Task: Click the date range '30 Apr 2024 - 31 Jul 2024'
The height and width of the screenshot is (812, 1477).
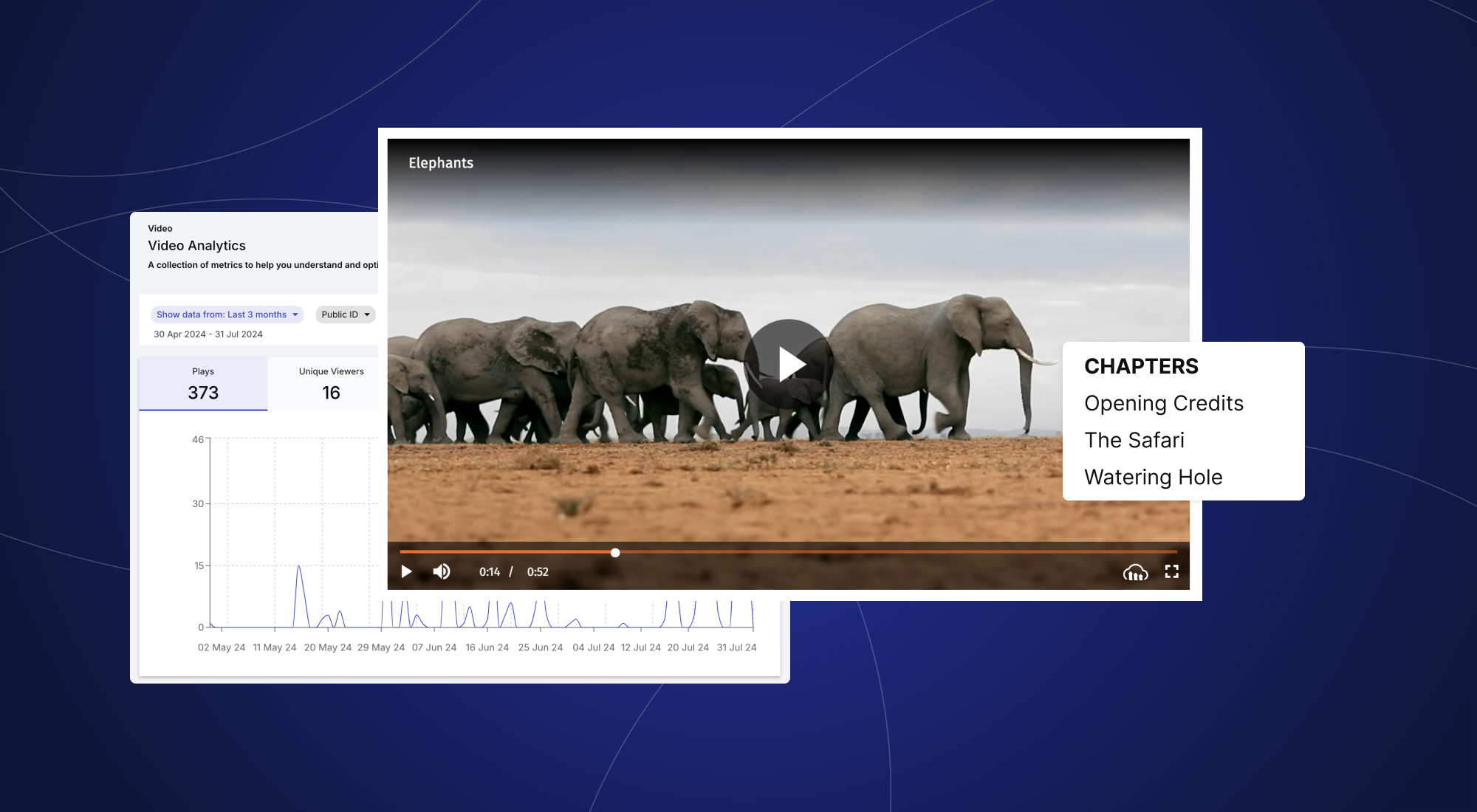Action: coord(209,334)
